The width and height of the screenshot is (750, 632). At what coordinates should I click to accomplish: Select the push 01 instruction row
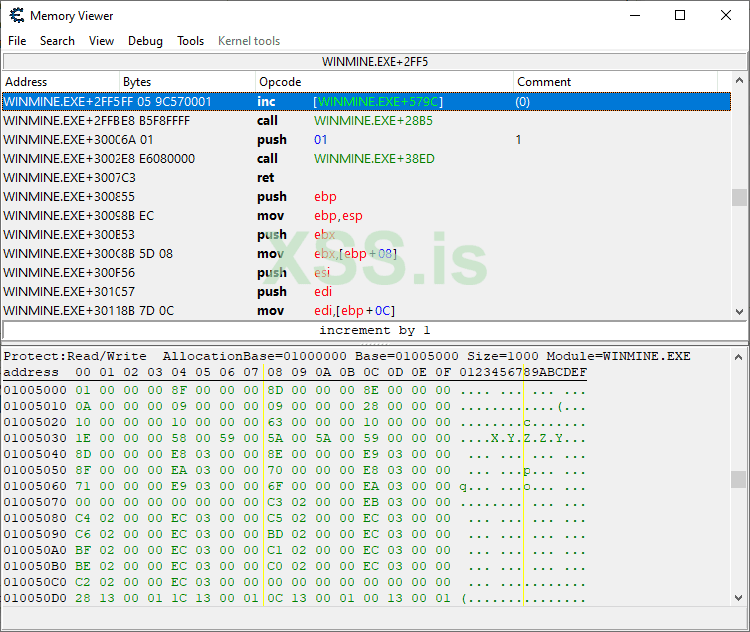(366, 140)
